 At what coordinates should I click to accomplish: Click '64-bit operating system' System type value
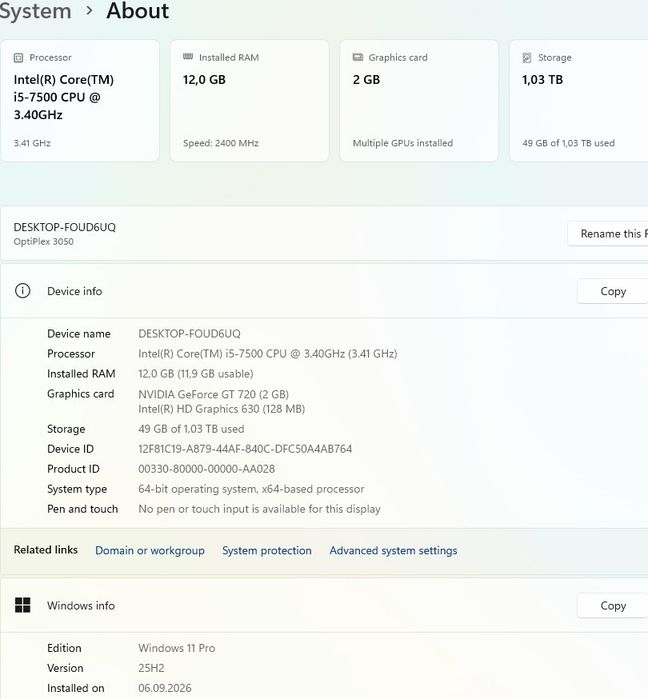(251, 489)
